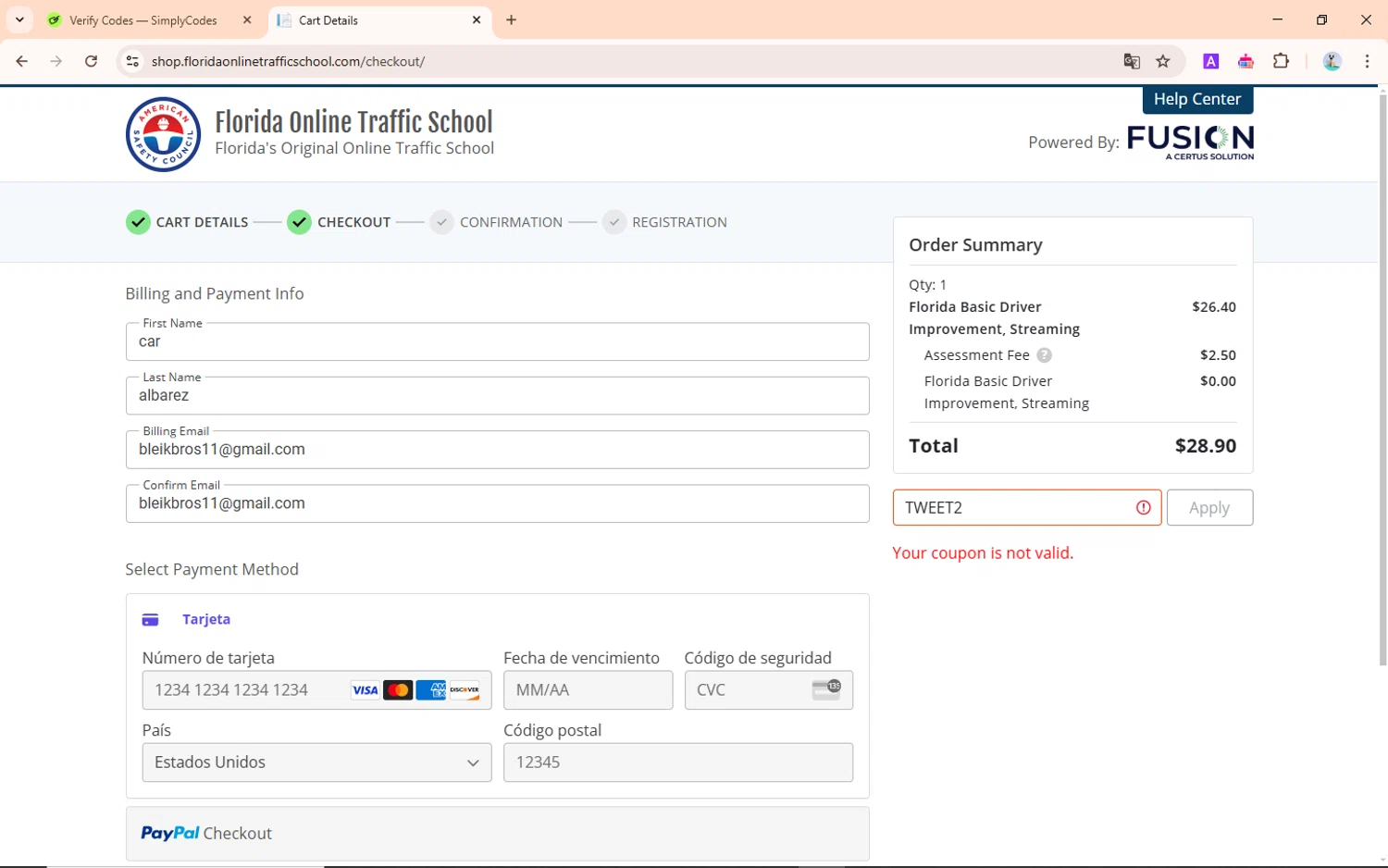Click the Tarjeta credit card icon
This screenshot has width=1388, height=868.
150,620
